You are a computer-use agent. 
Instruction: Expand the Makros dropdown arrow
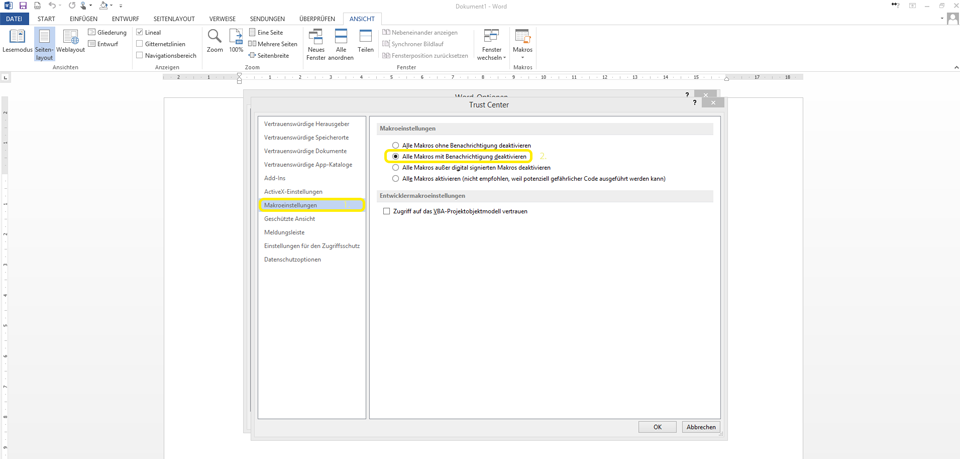coord(523,58)
